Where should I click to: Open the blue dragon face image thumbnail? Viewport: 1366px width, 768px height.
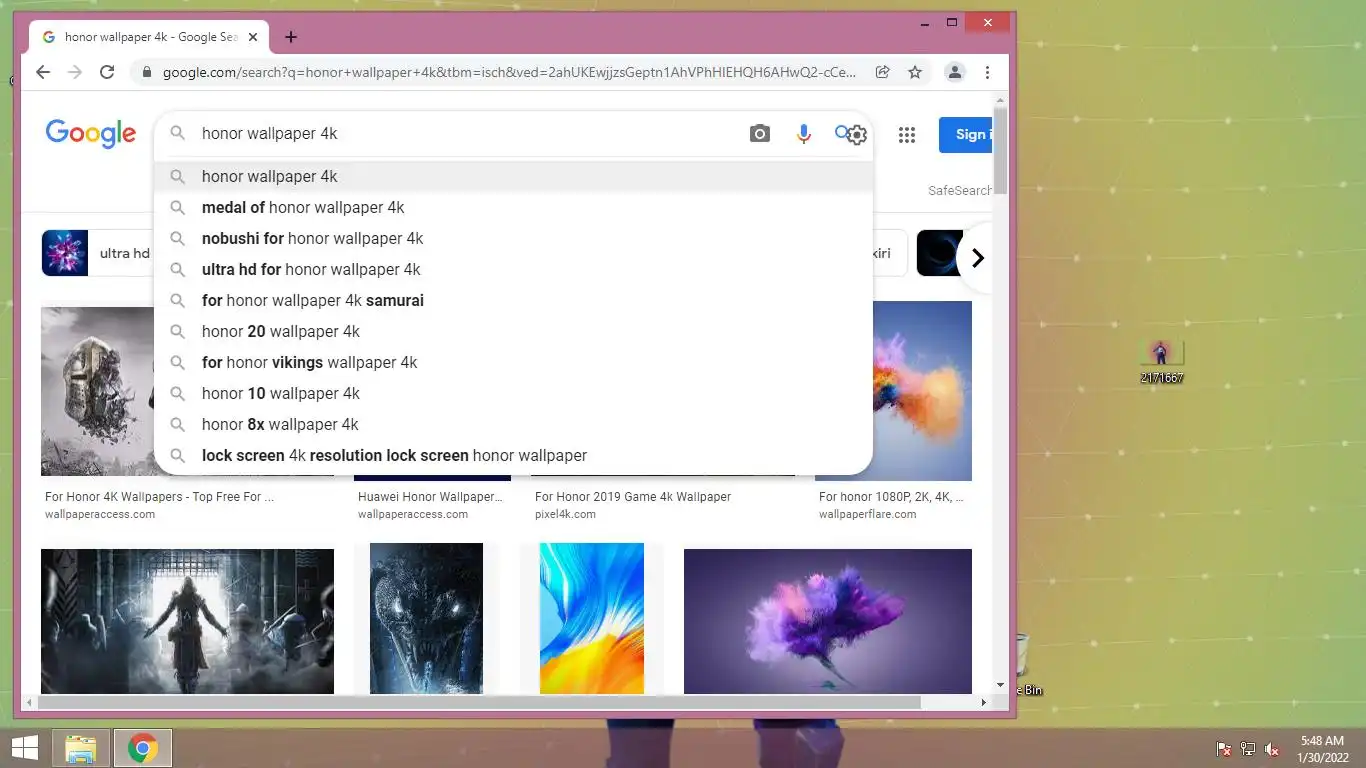426,618
